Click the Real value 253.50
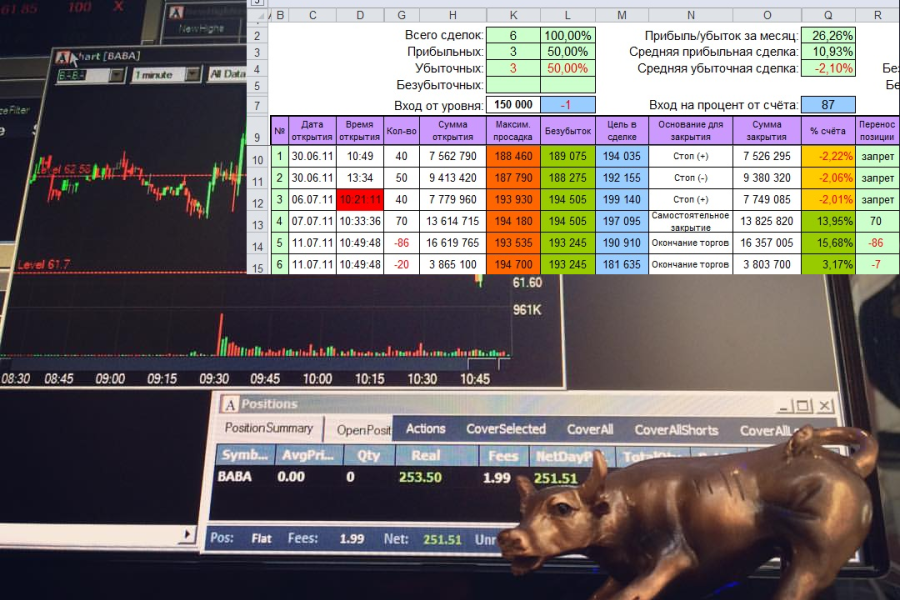The image size is (900, 600). [420, 477]
